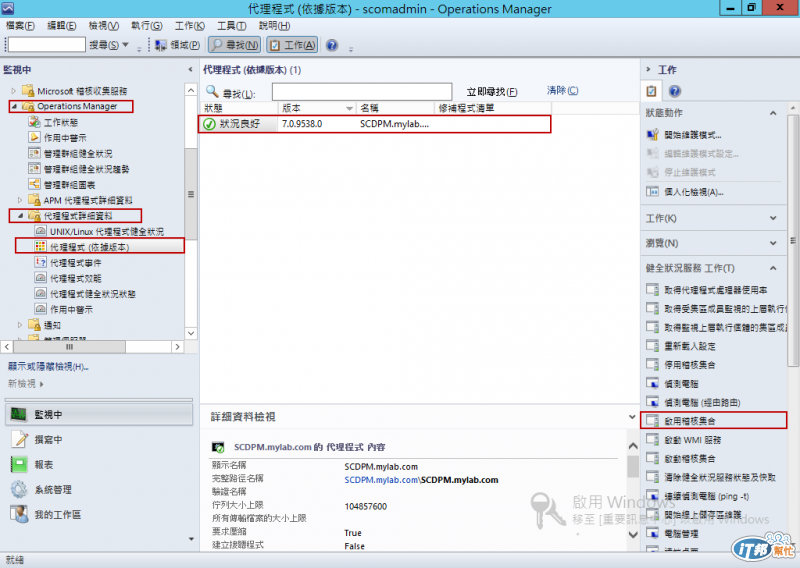Screen dimensions: 800x568
Task: Open the 報表 workspace
Action: click(99, 464)
